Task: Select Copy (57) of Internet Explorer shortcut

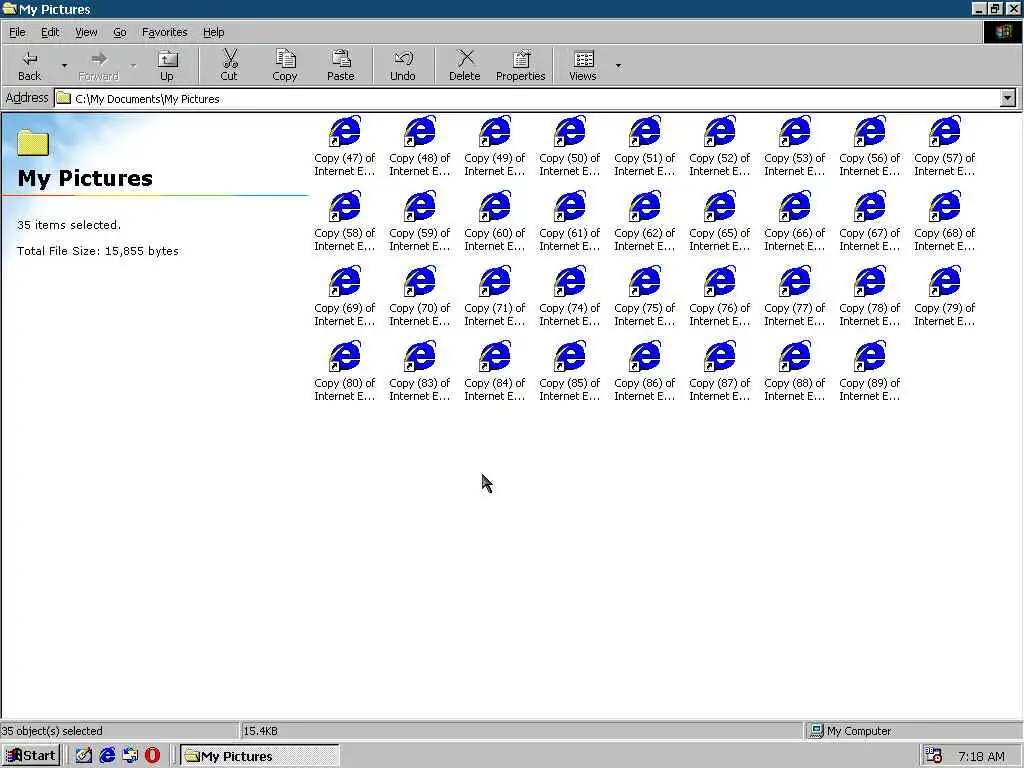Action: [x=945, y=146]
